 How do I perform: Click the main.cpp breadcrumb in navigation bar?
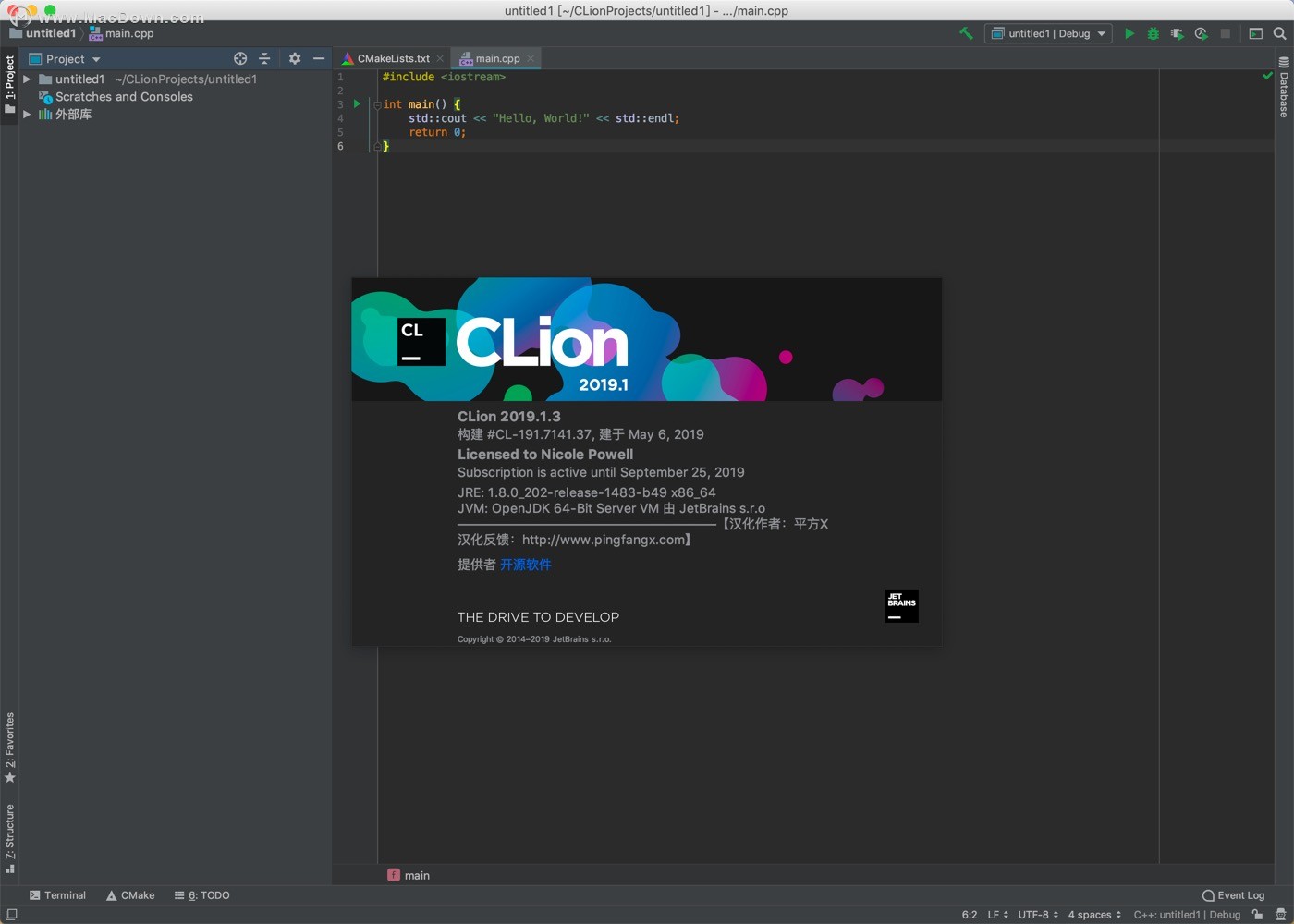(x=121, y=33)
